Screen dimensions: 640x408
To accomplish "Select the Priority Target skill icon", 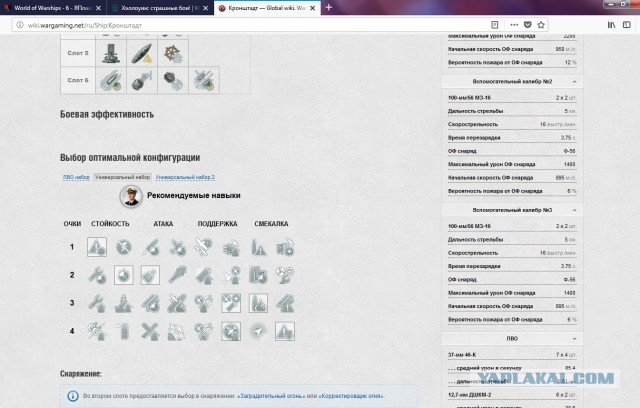I will pyautogui.click(x=97, y=247).
